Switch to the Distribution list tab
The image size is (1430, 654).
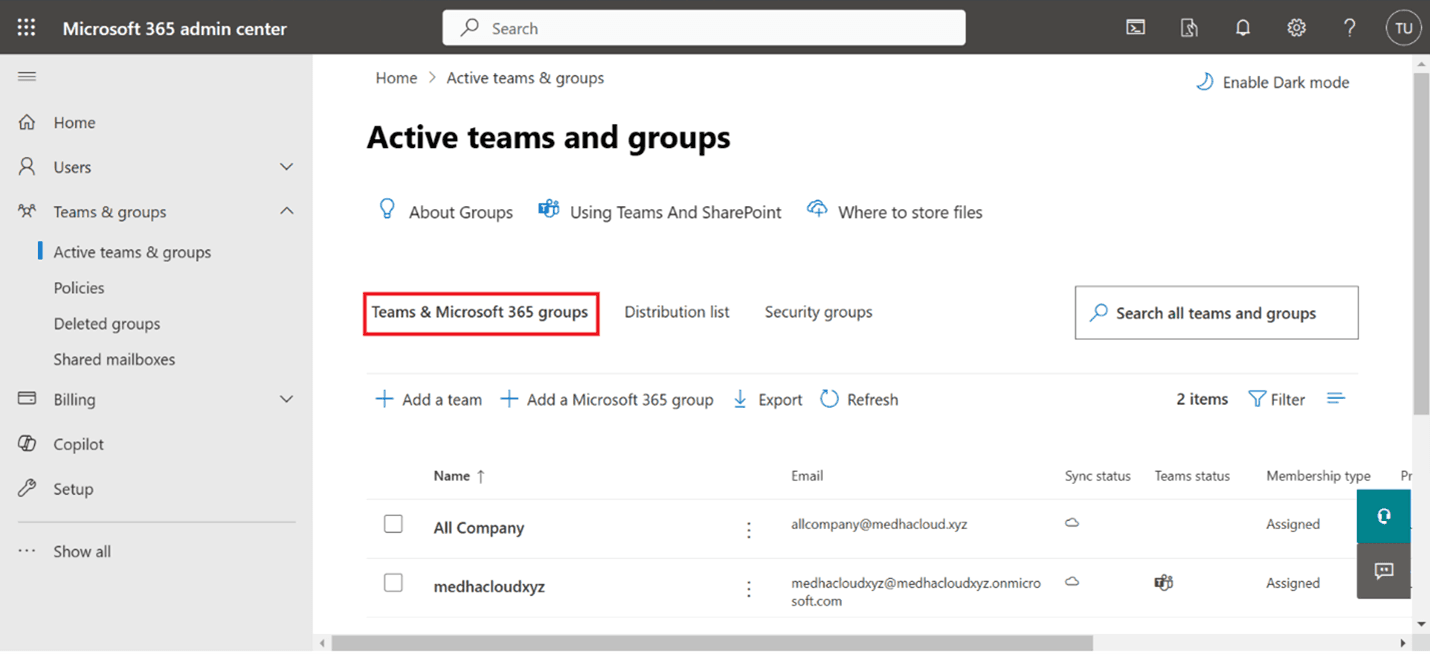pos(677,311)
